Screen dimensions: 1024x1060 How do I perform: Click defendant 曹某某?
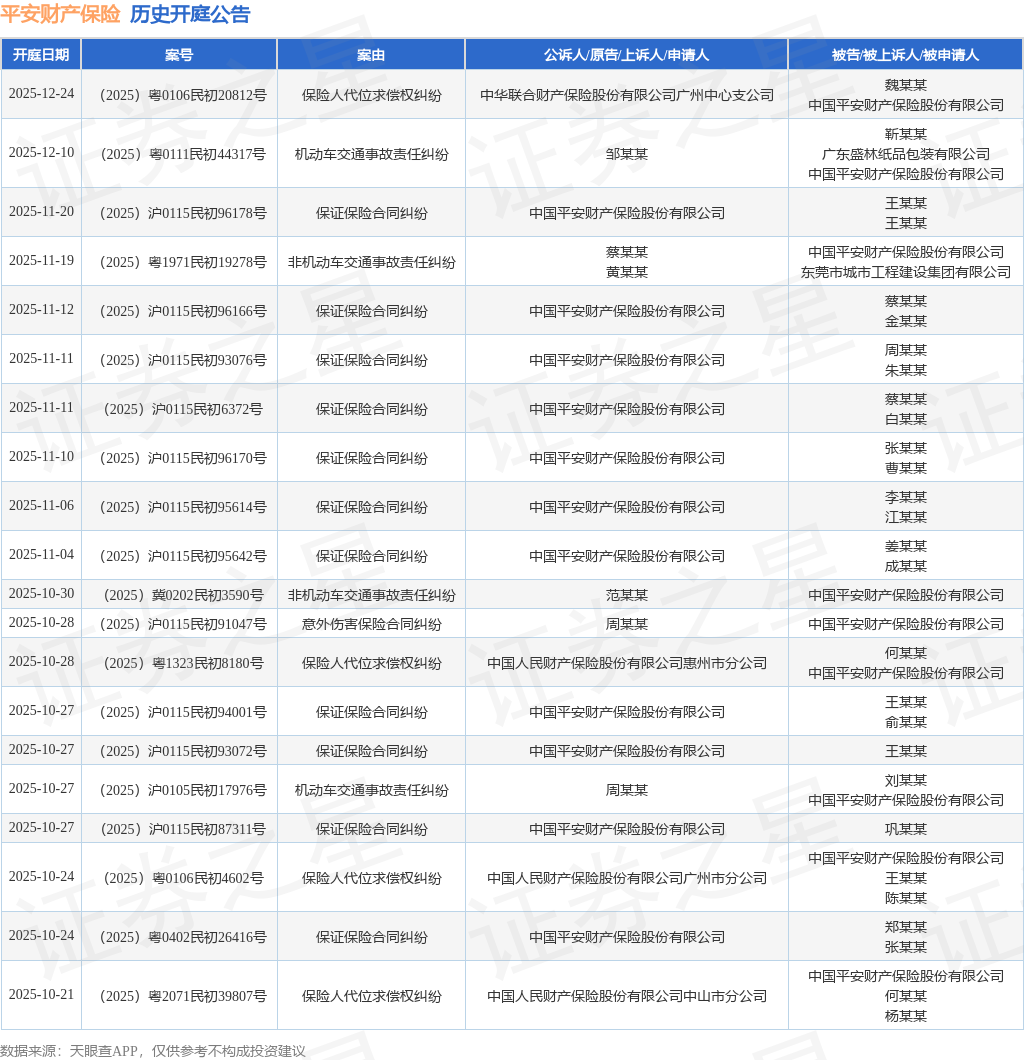coord(906,468)
